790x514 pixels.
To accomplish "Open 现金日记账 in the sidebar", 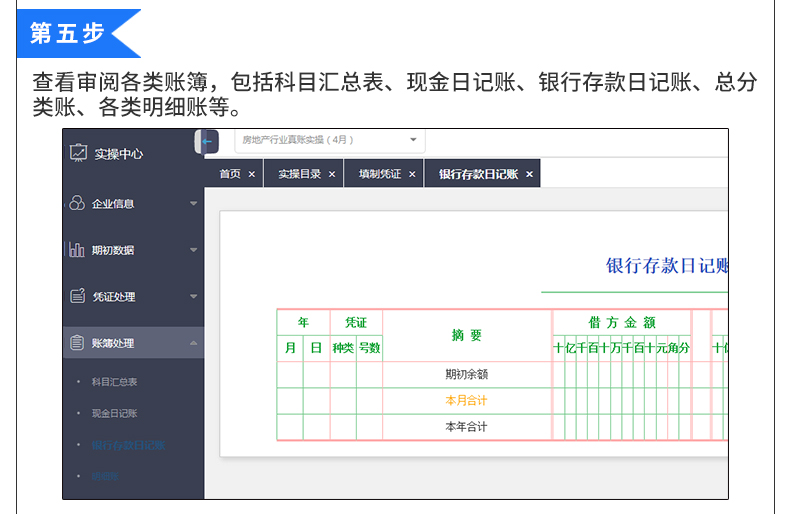I will (114, 413).
